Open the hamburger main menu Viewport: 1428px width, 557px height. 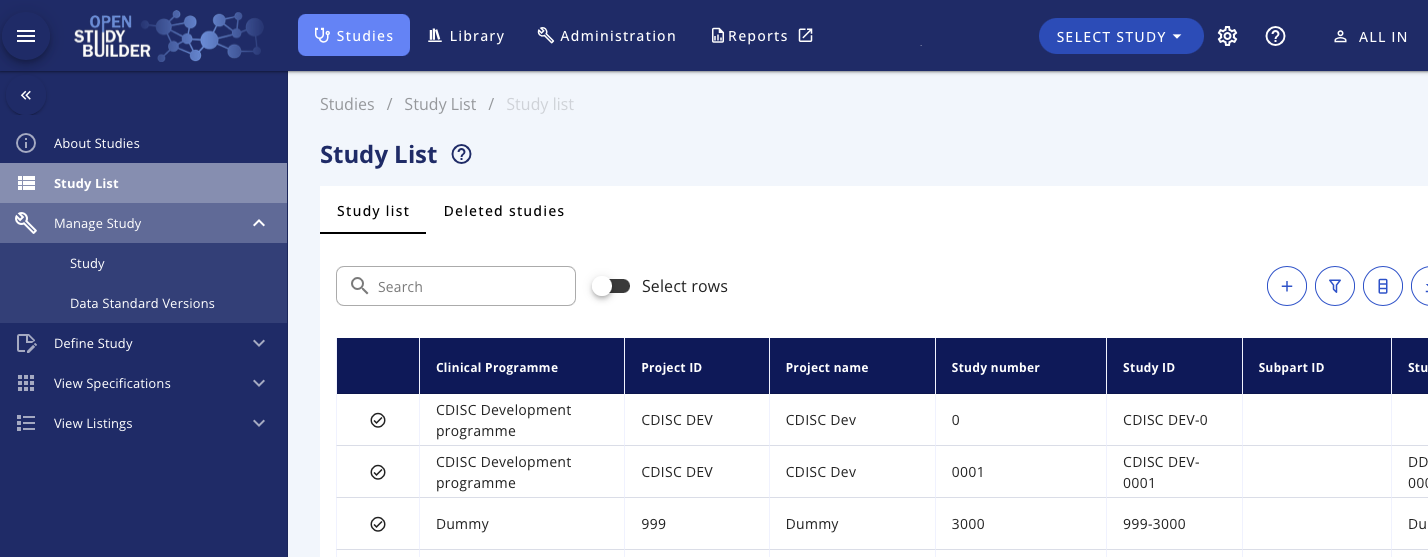[x=26, y=36]
